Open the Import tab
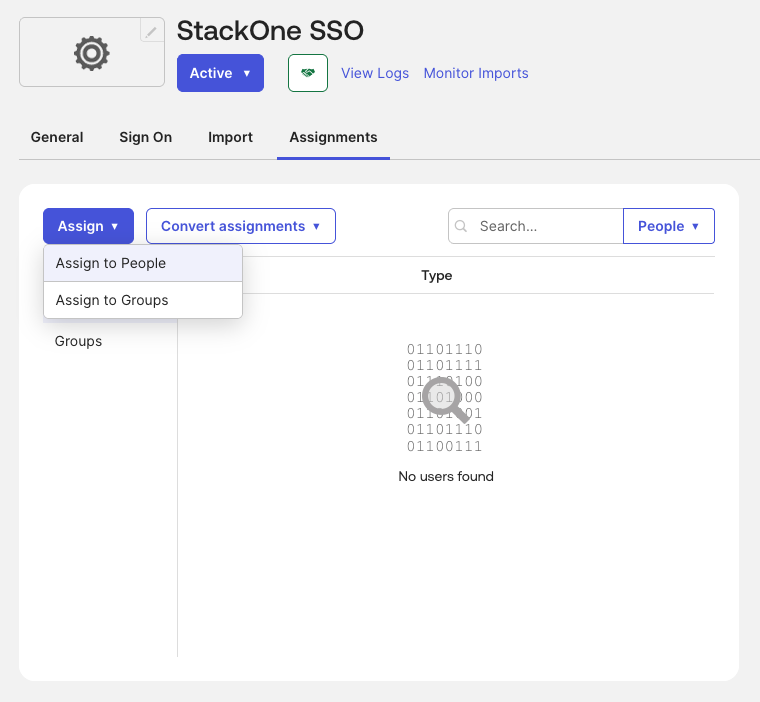 pyautogui.click(x=230, y=137)
